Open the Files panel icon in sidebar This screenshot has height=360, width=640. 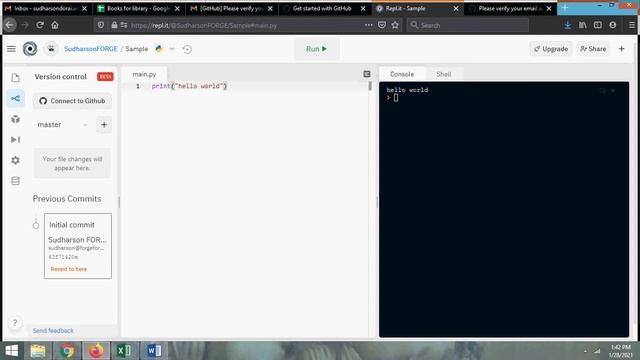(x=16, y=78)
